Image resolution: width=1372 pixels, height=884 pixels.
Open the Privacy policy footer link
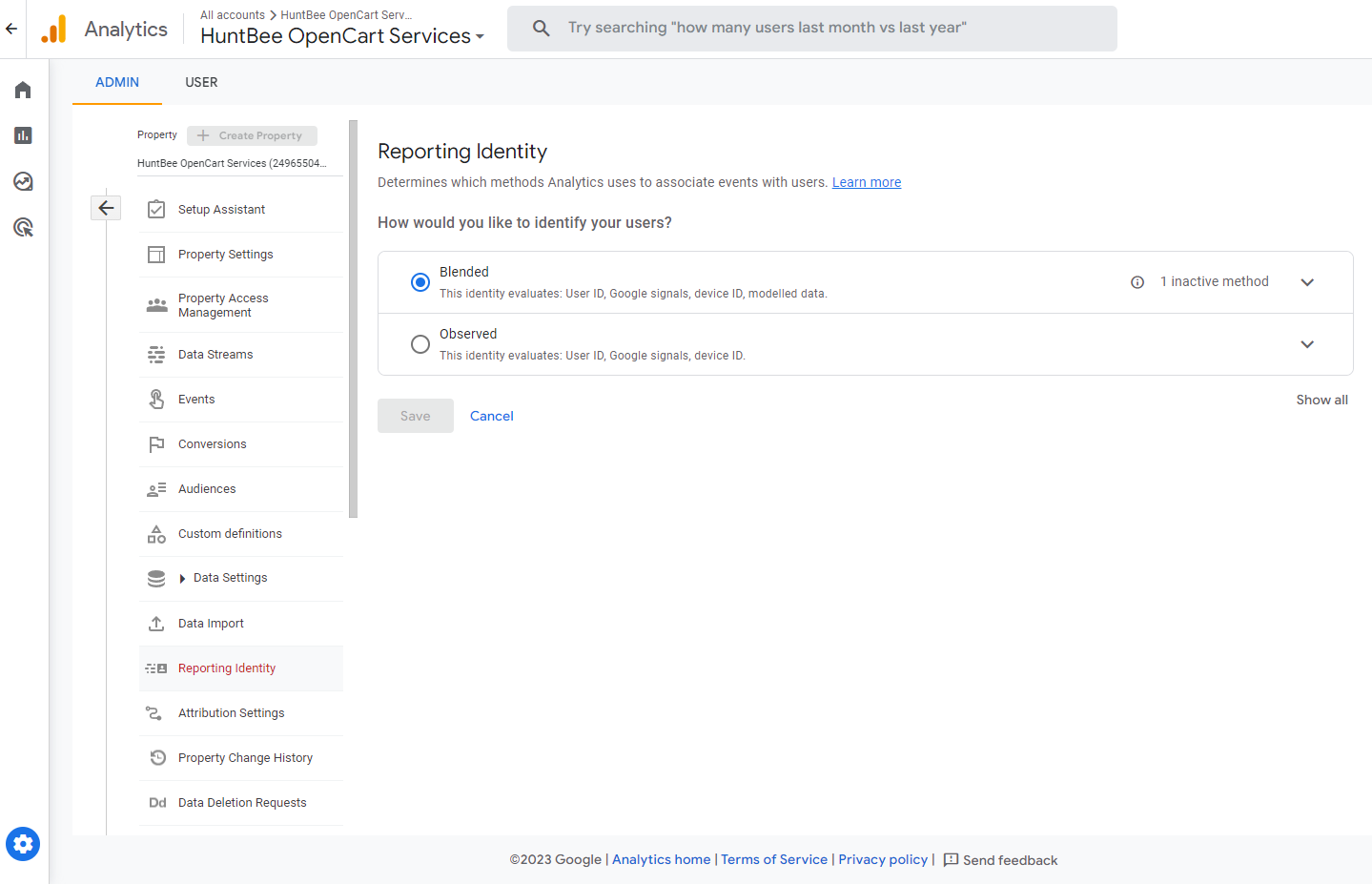883,859
